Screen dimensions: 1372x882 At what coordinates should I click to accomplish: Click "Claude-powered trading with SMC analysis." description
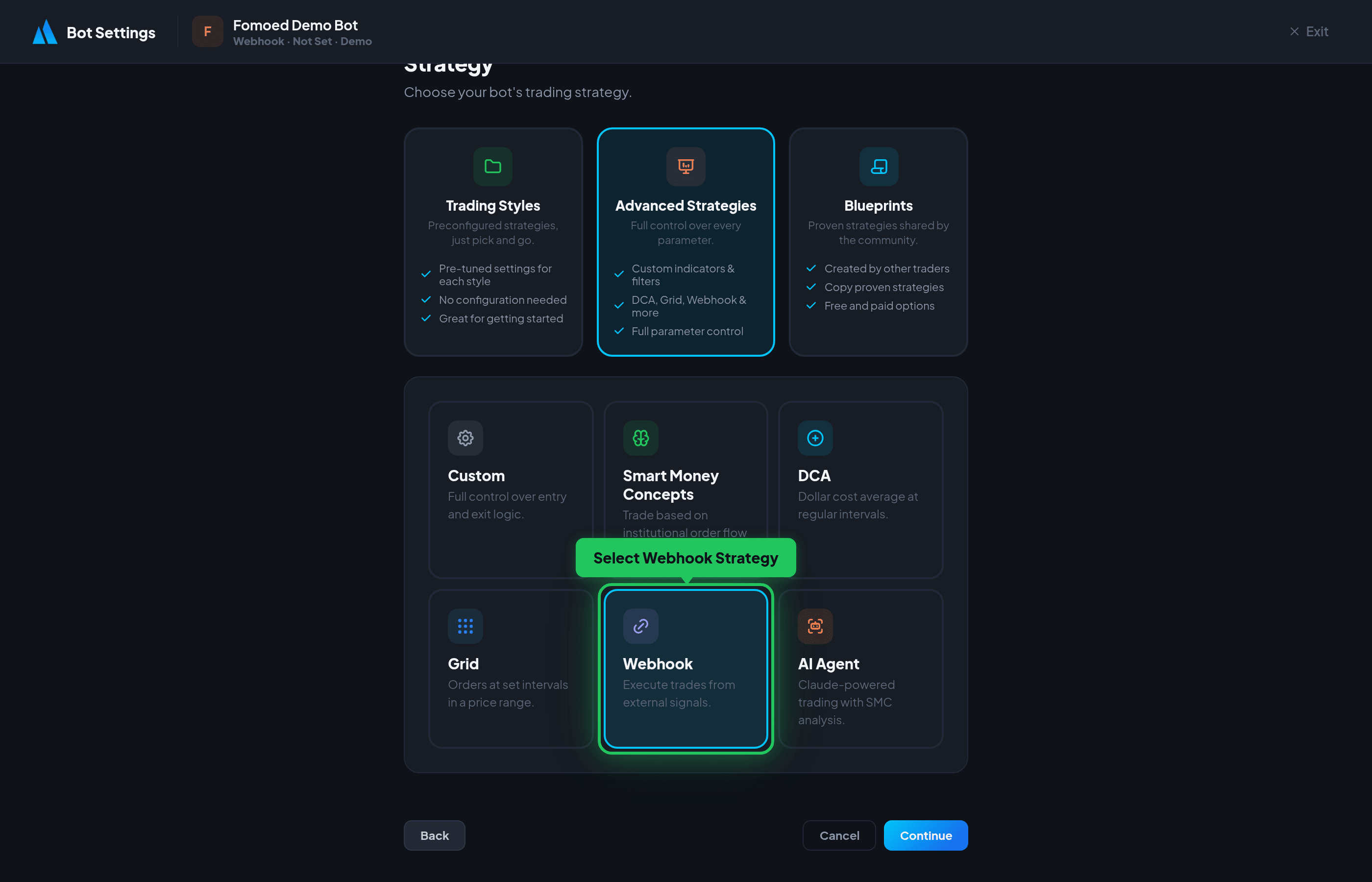tap(846, 702)
